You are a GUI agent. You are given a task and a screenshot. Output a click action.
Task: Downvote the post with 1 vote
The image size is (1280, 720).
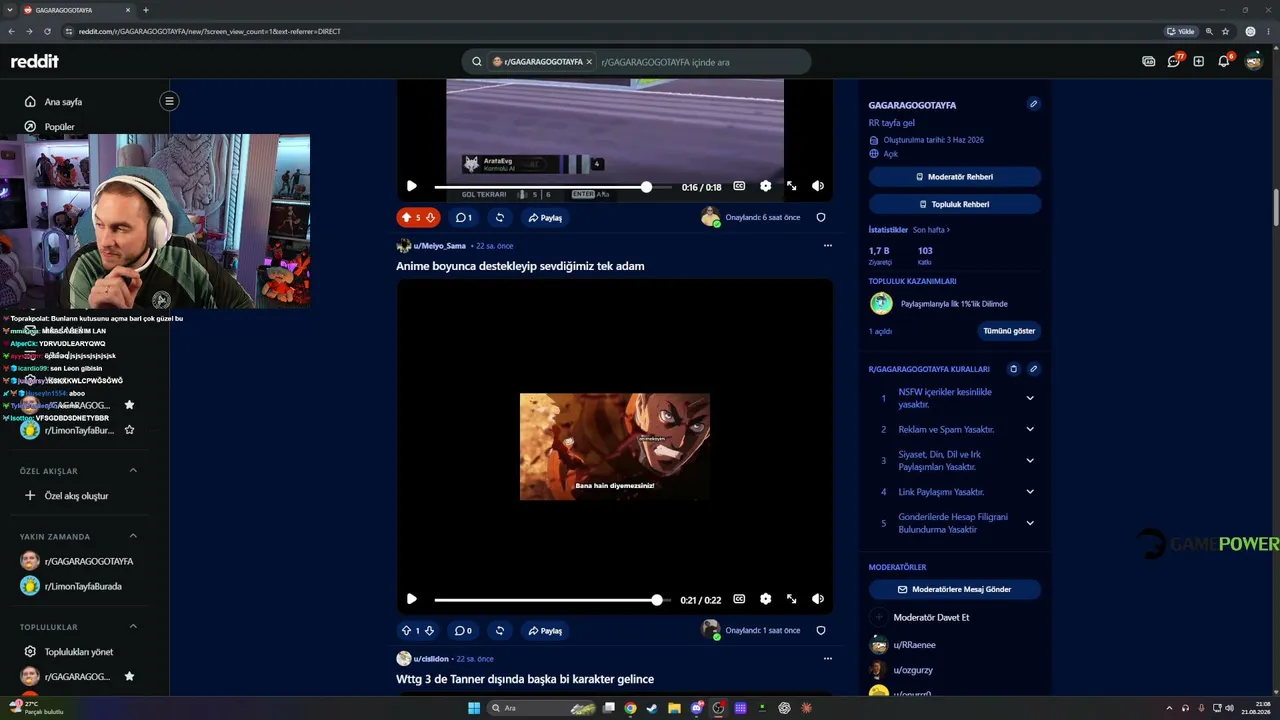coord(430,630)
